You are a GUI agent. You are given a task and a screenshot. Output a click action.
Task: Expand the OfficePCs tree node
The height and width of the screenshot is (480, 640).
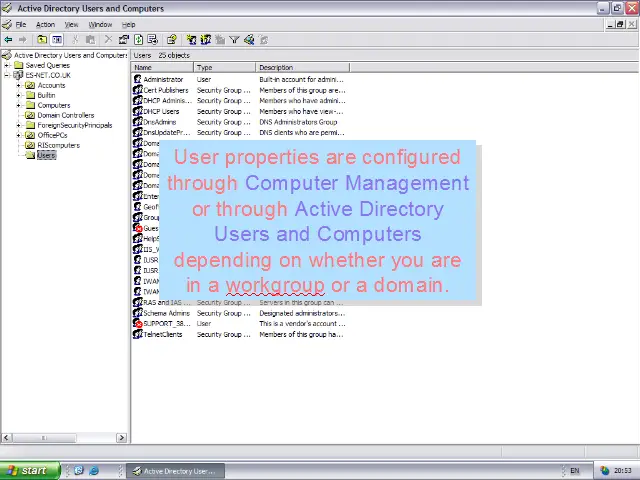(x=18, y=135)
